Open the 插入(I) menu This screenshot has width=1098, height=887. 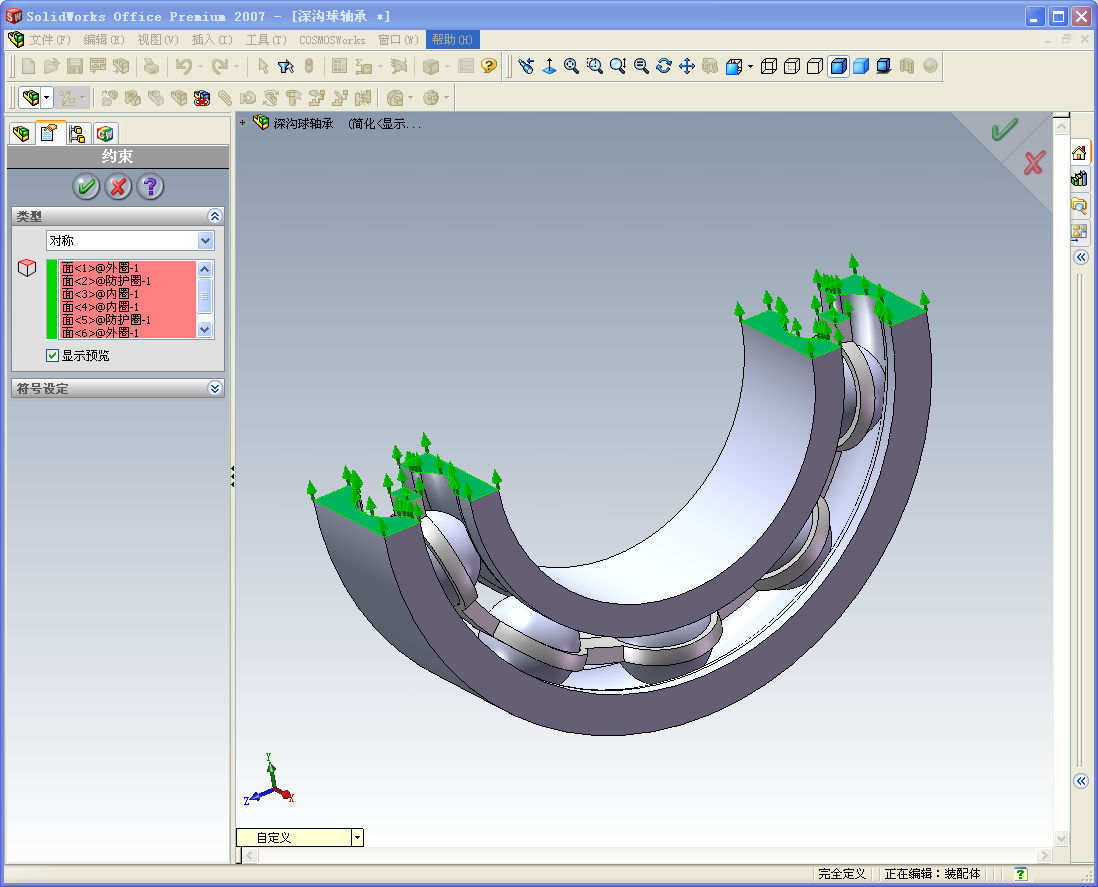pyautogui.click(x=211, y=40)
